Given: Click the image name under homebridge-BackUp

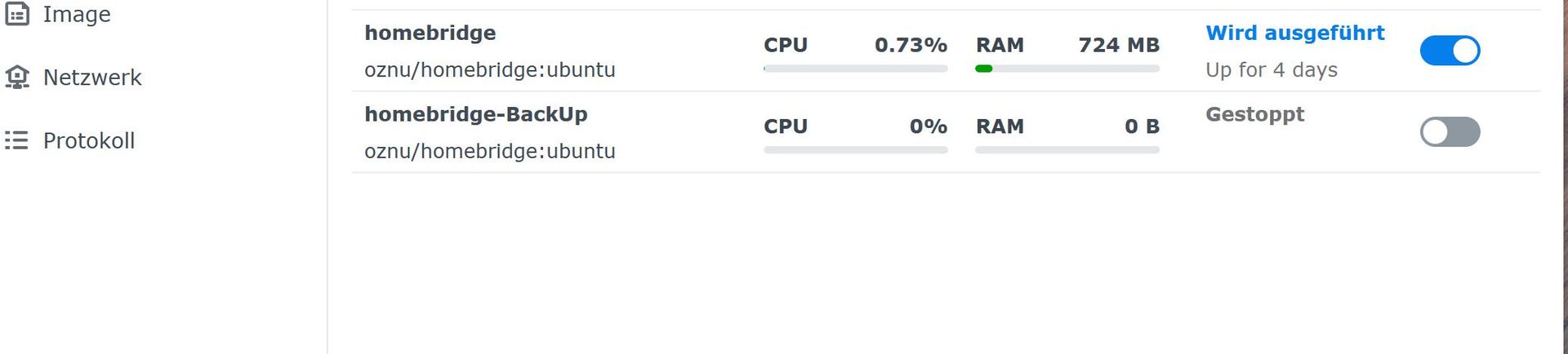Looking at the screenshot, I should coord(490,152).
